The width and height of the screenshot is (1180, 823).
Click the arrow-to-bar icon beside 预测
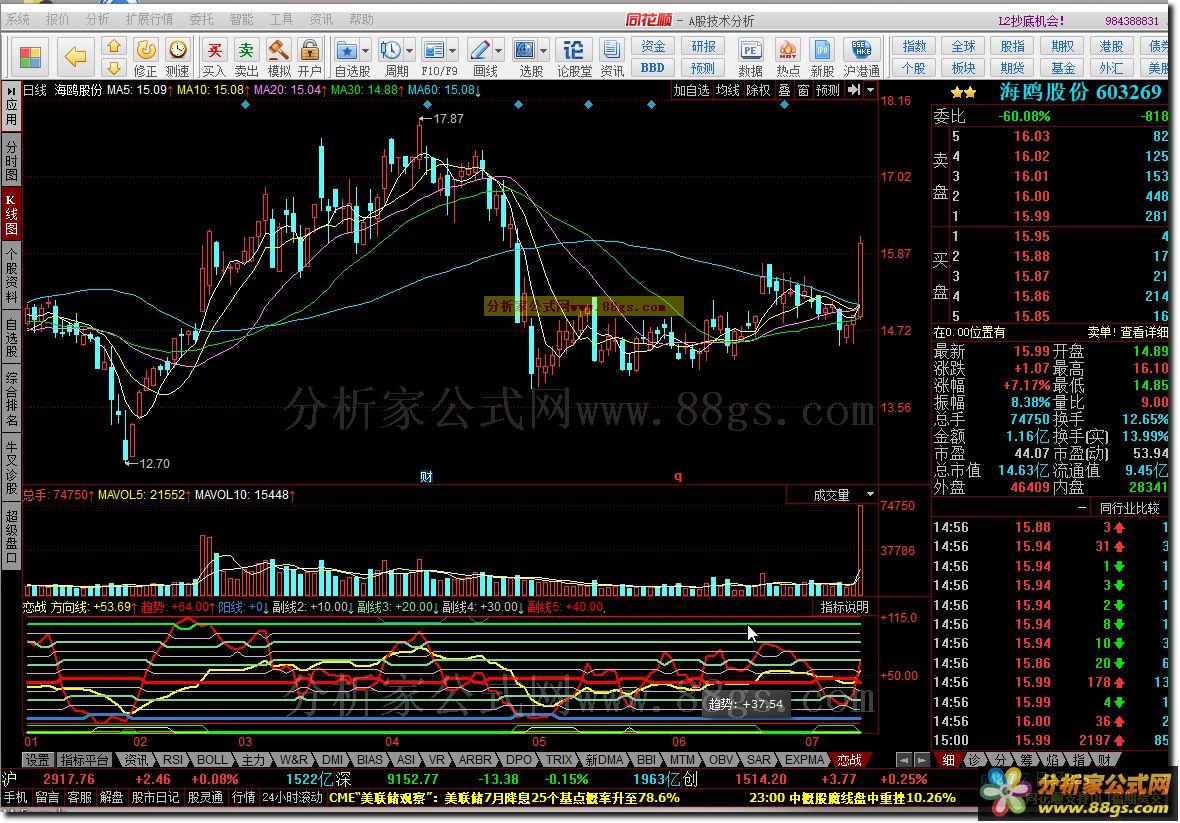tap(853, 90)
